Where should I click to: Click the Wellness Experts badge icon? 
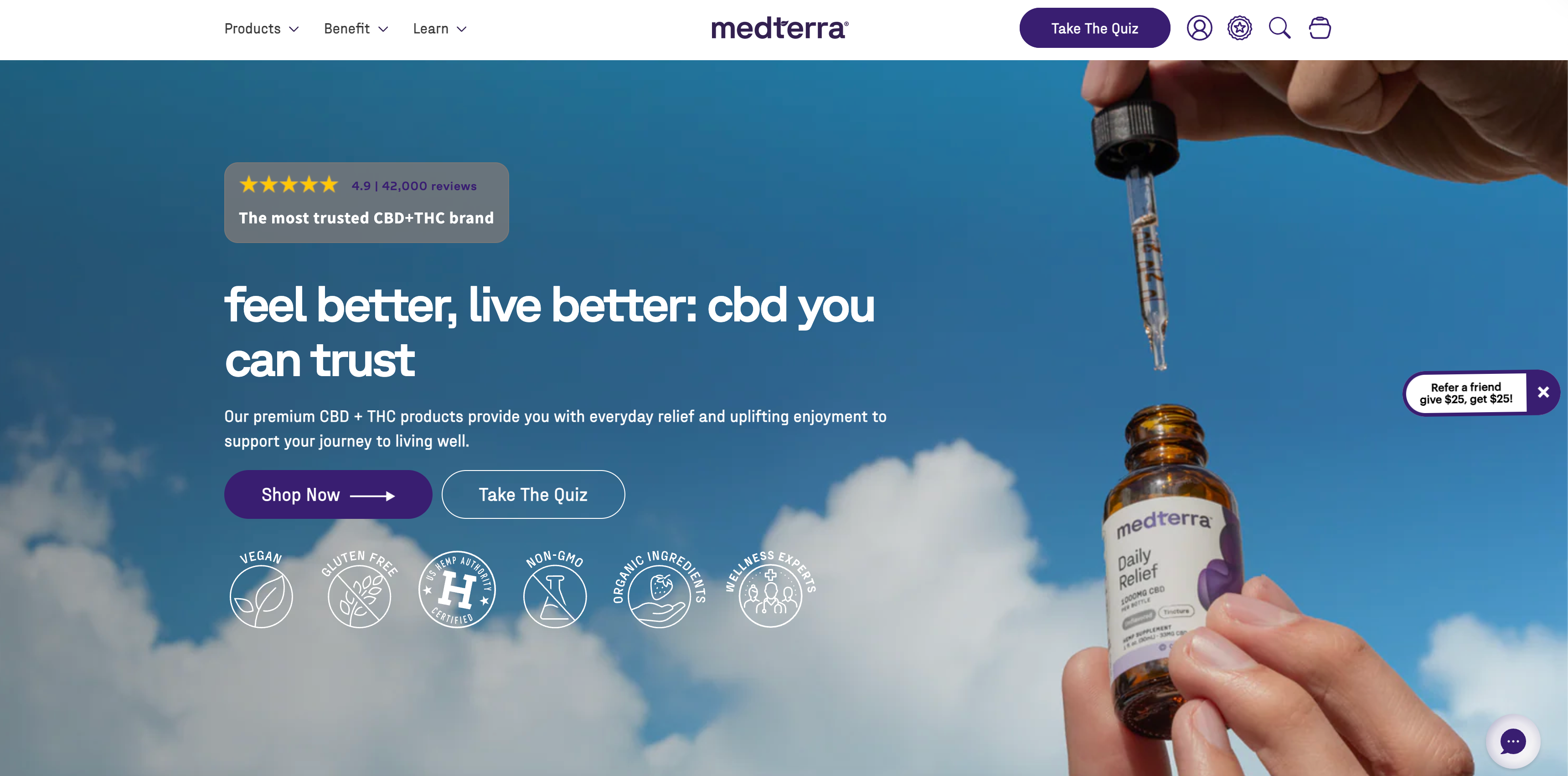[770, 589]
